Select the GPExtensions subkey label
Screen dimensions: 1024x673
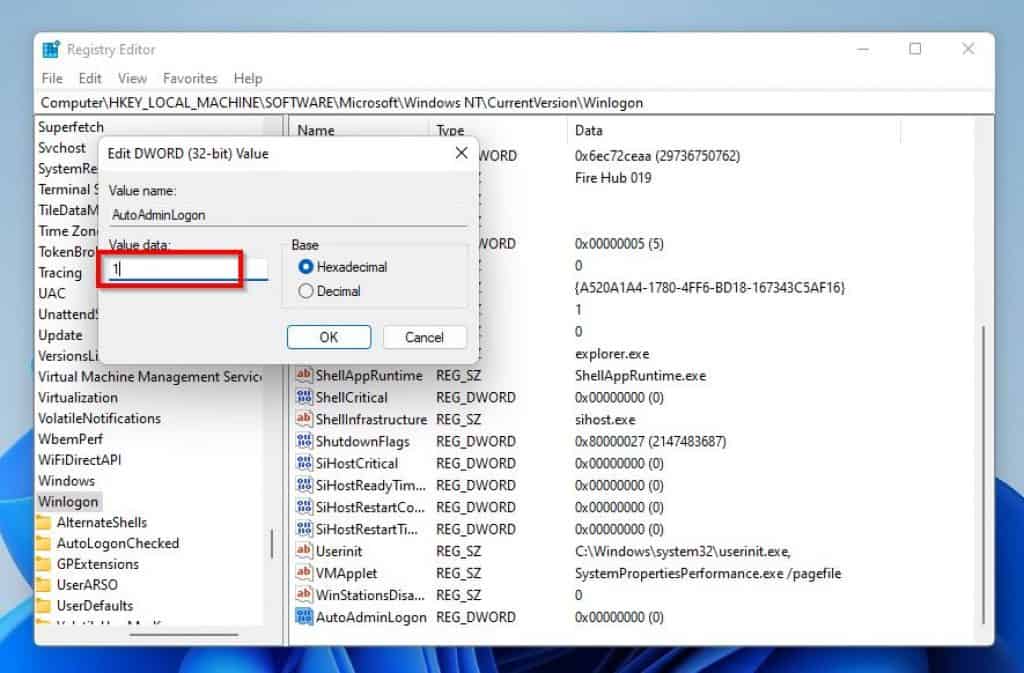tap(97, 564)
